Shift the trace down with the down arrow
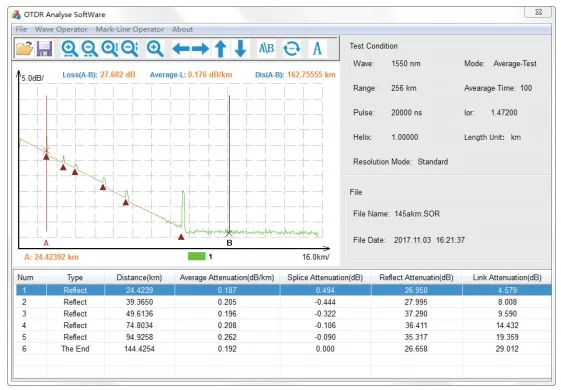This screenshot has height=390, width=561. click(240, 49)
